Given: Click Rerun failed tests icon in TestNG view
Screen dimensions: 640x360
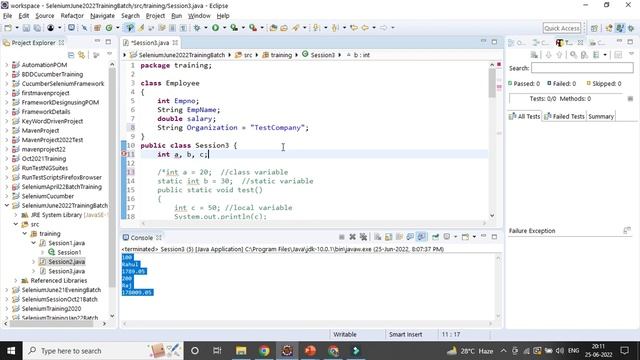Looking at the screenshot, I should pyautogui.click(x=584, y=55).
